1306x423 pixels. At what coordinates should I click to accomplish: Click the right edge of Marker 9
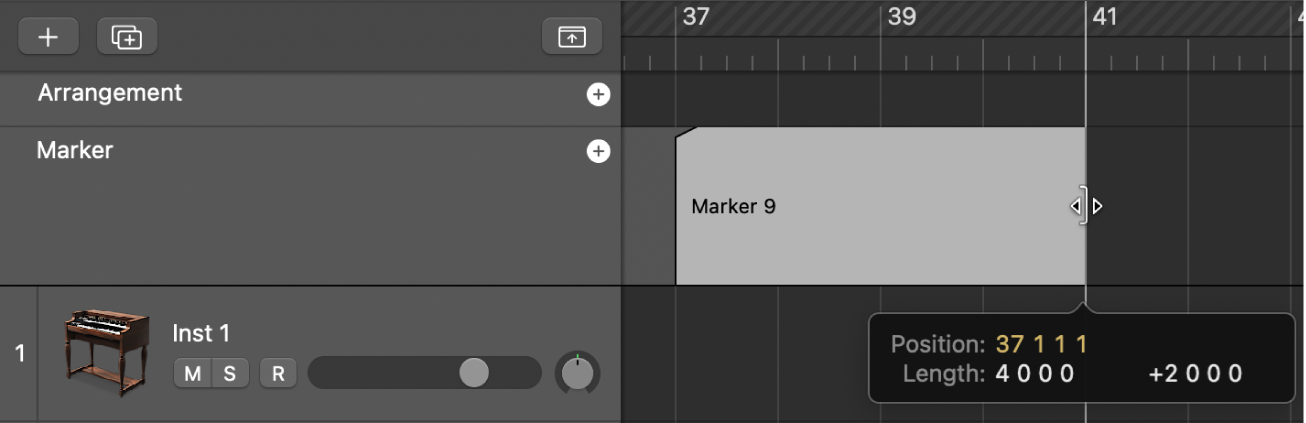tap(1084, 206)
